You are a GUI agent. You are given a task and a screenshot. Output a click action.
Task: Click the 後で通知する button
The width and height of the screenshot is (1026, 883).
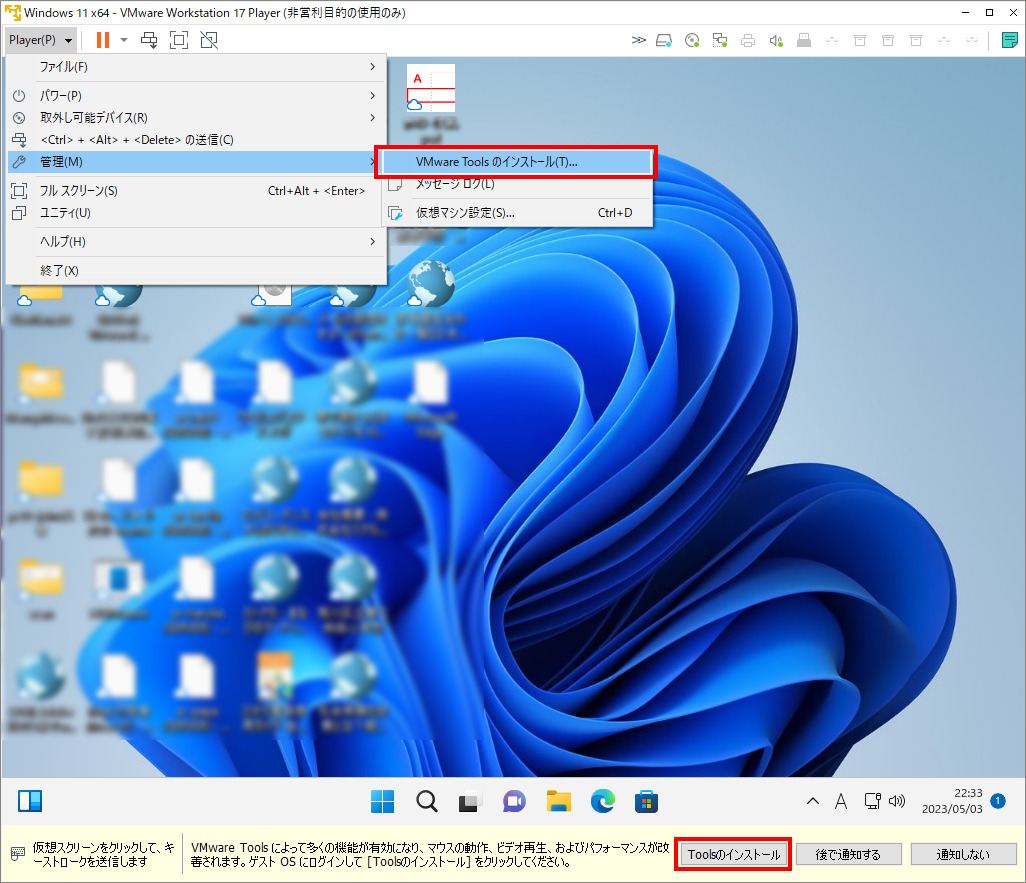849,855
